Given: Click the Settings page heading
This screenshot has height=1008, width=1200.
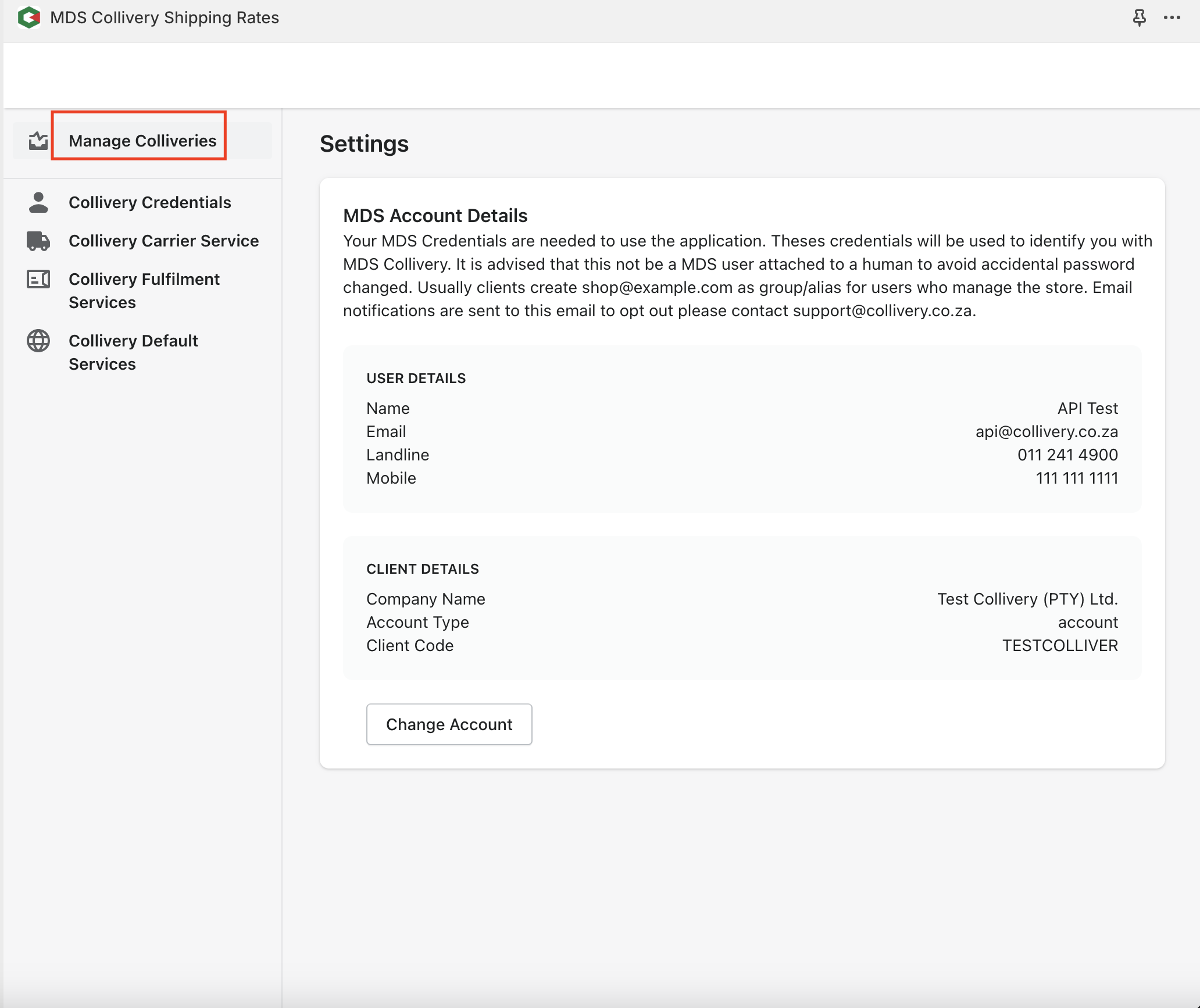Looking at the screenshot, I should (364, 144).
